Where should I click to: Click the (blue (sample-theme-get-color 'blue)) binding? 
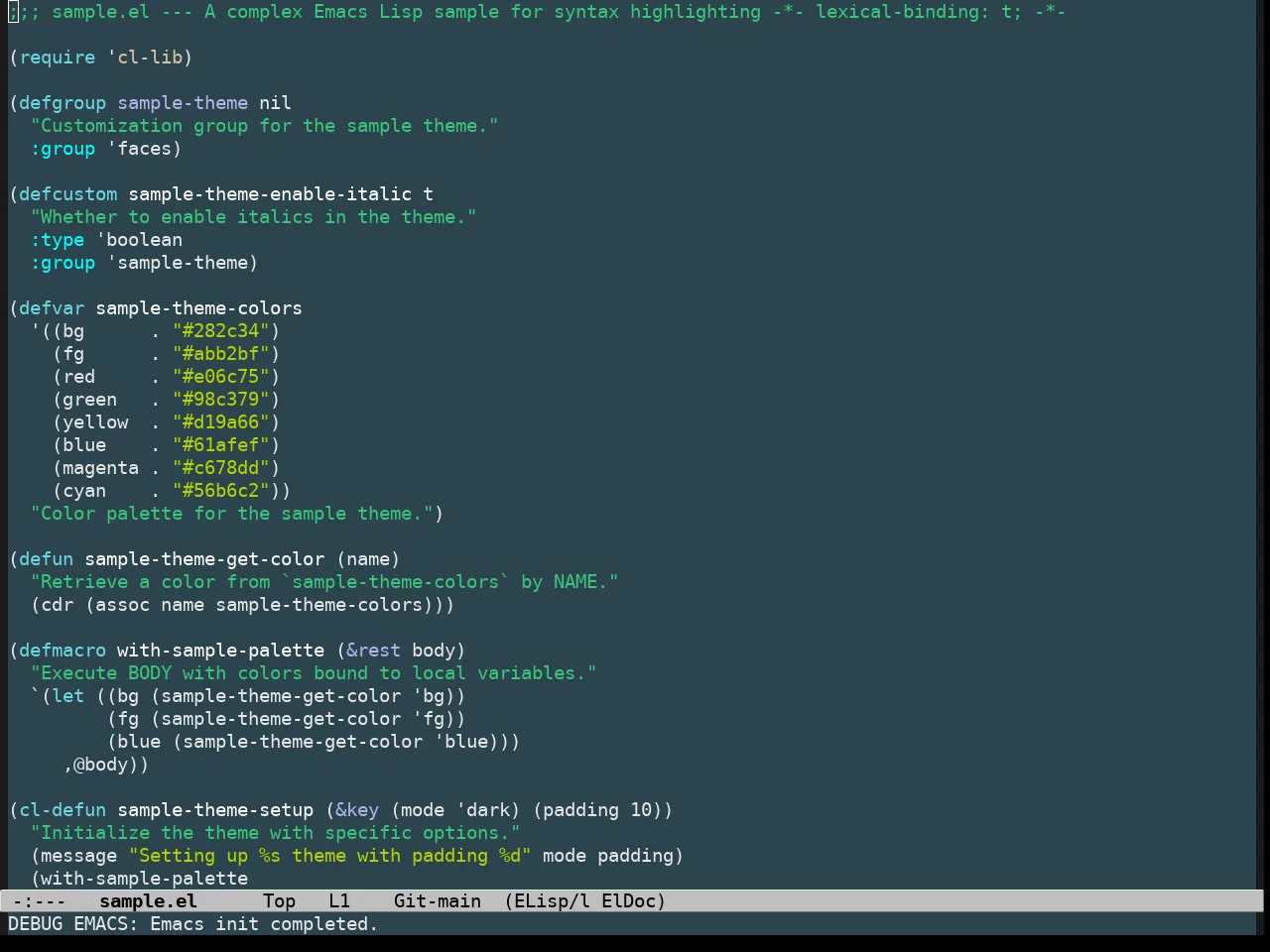click(x=314, y=742)
